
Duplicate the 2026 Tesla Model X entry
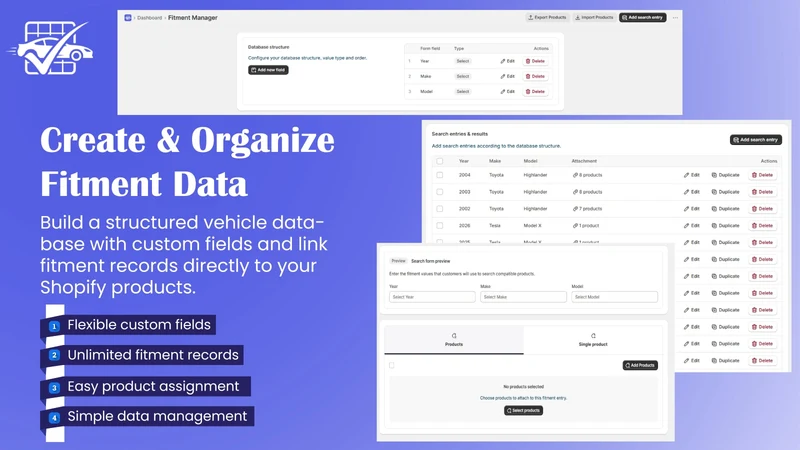point(726,226)
